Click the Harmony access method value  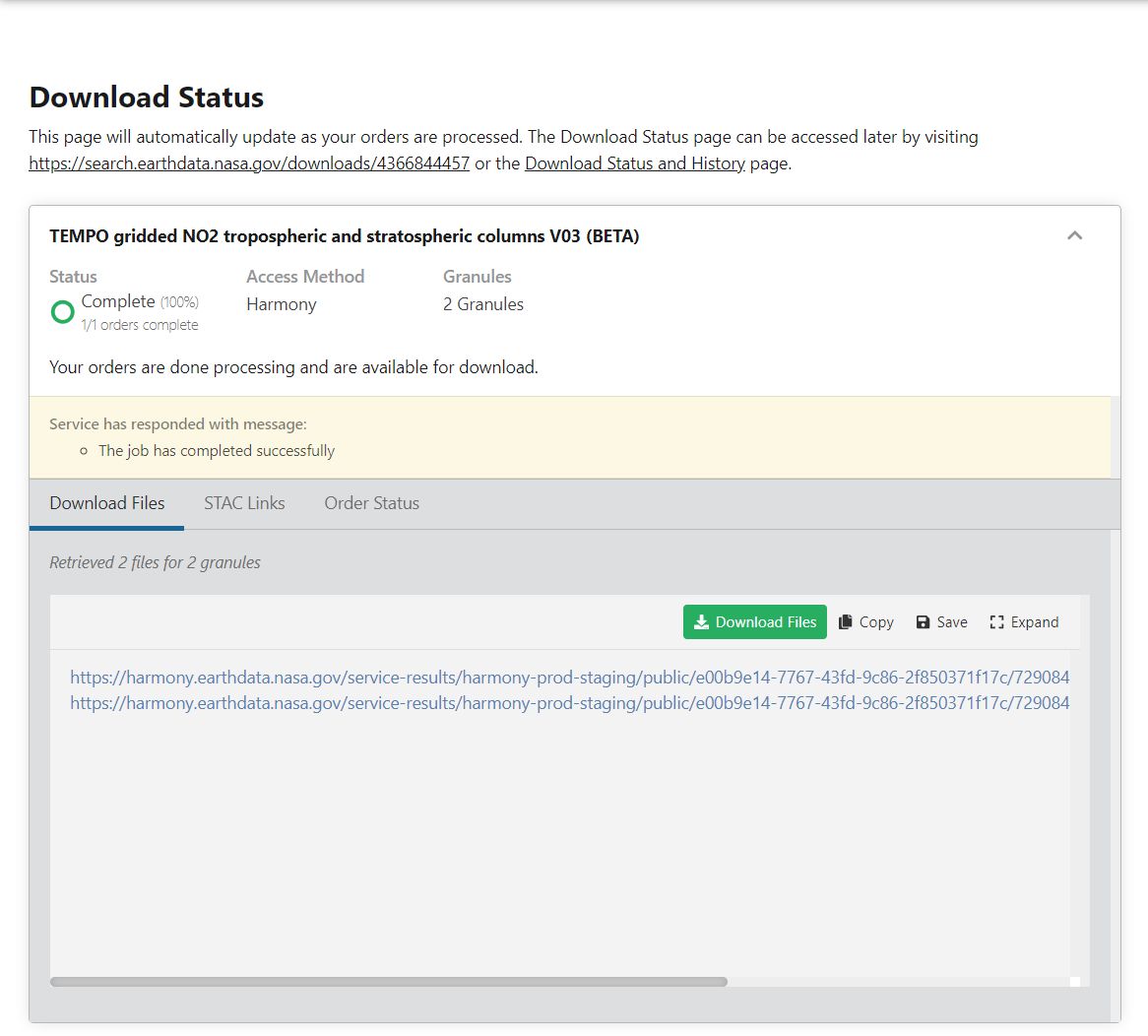282,304
